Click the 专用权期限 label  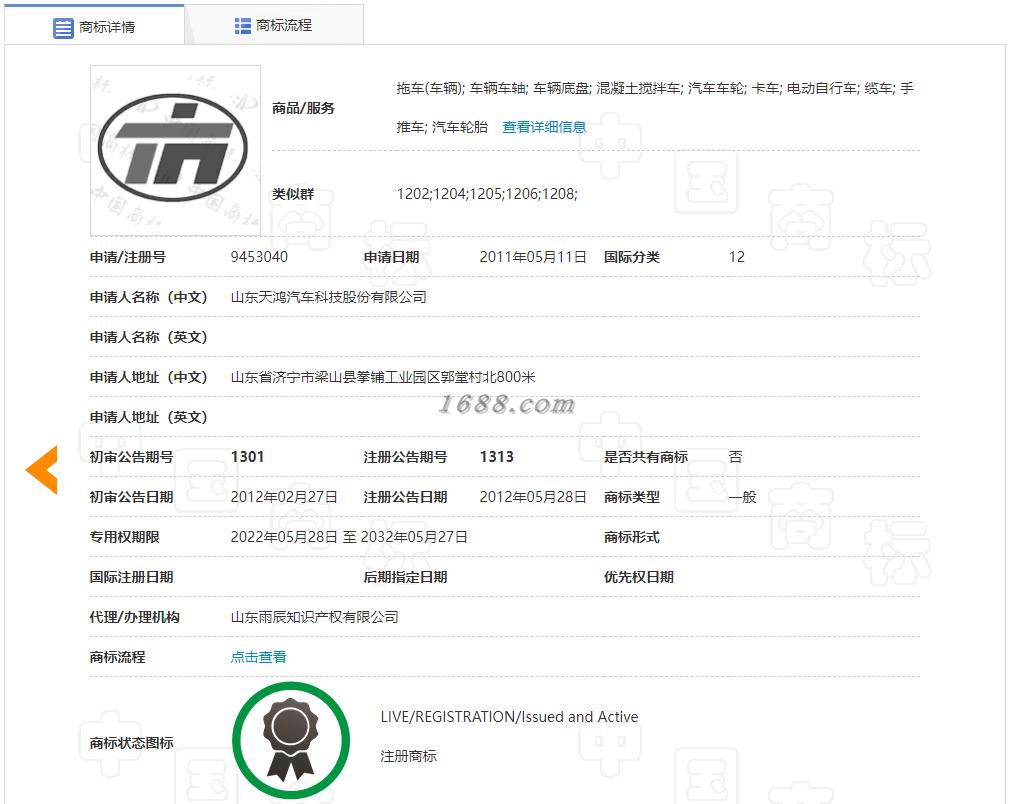pos(124,537)
